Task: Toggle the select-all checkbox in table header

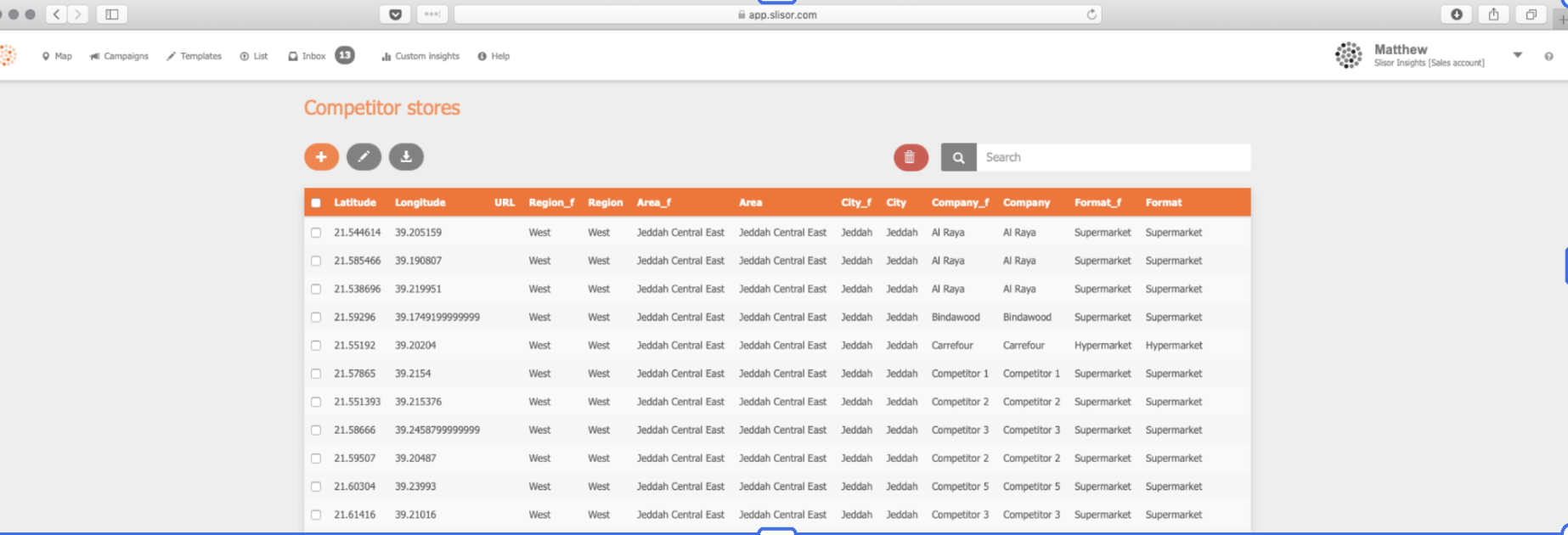Action: click(x=316, y=203)
